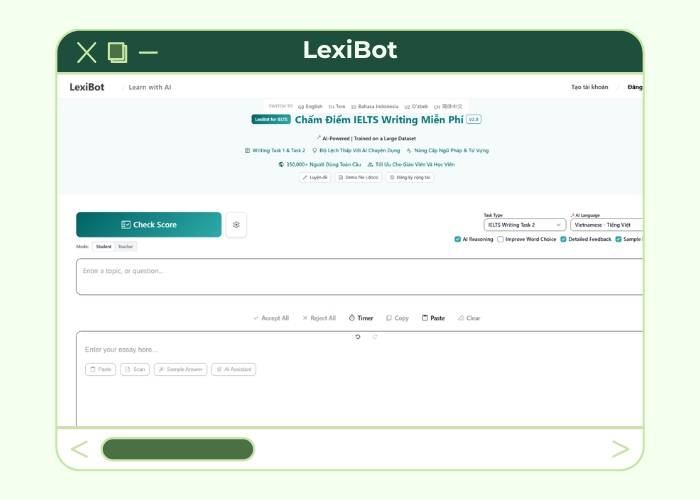Click Tạo tài khoản to create an account

pos(589,87)
